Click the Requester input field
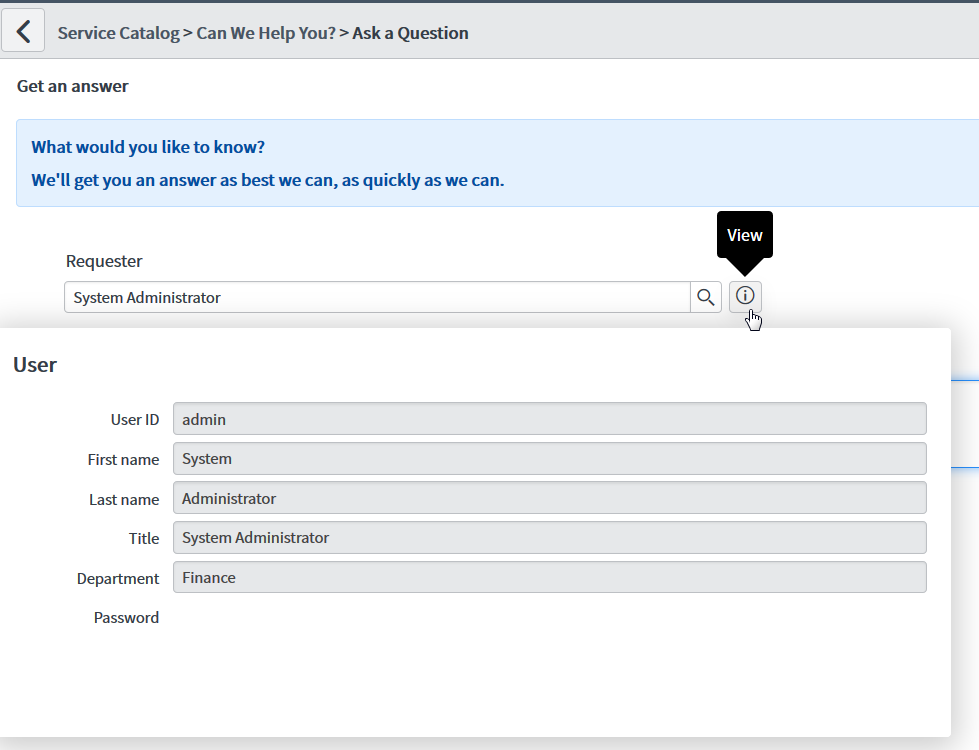The image size is (979, 750). pyautogui.click(x=377, y=297)
